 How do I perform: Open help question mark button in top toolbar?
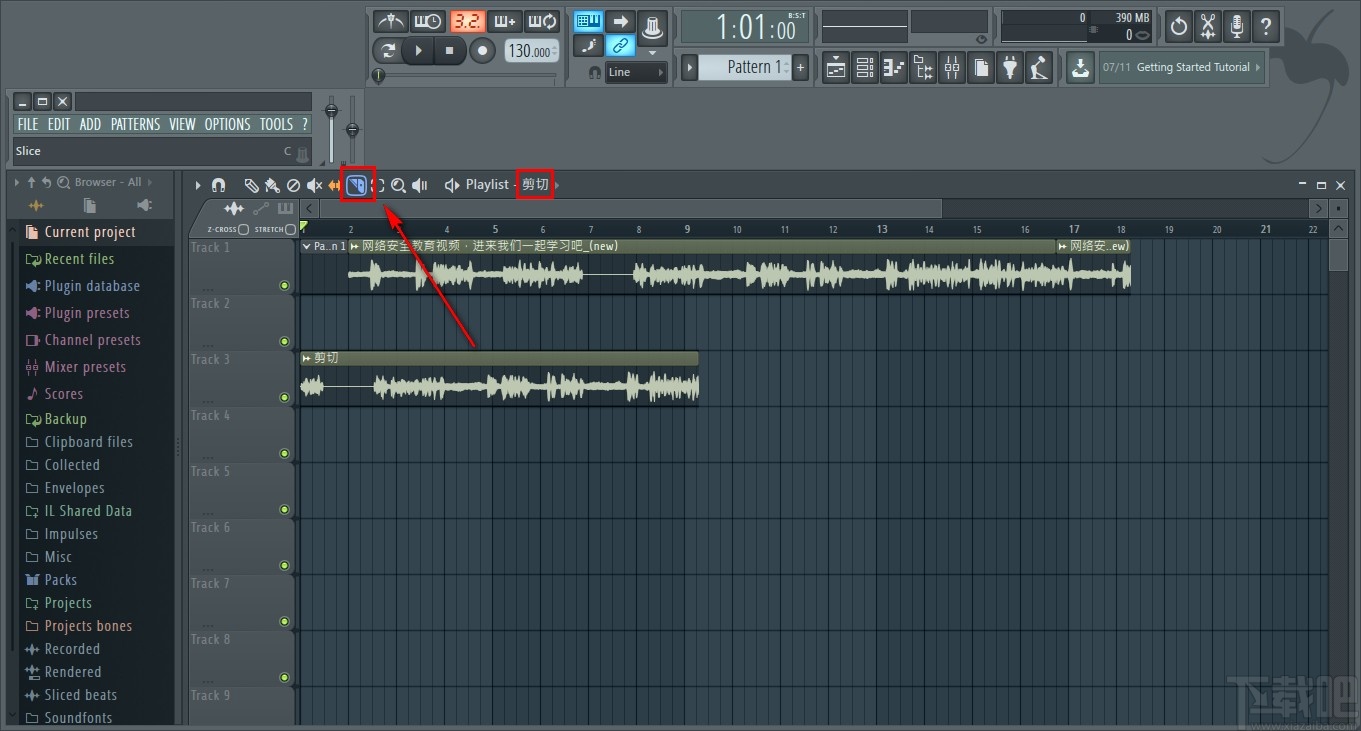coord(1266,26)
